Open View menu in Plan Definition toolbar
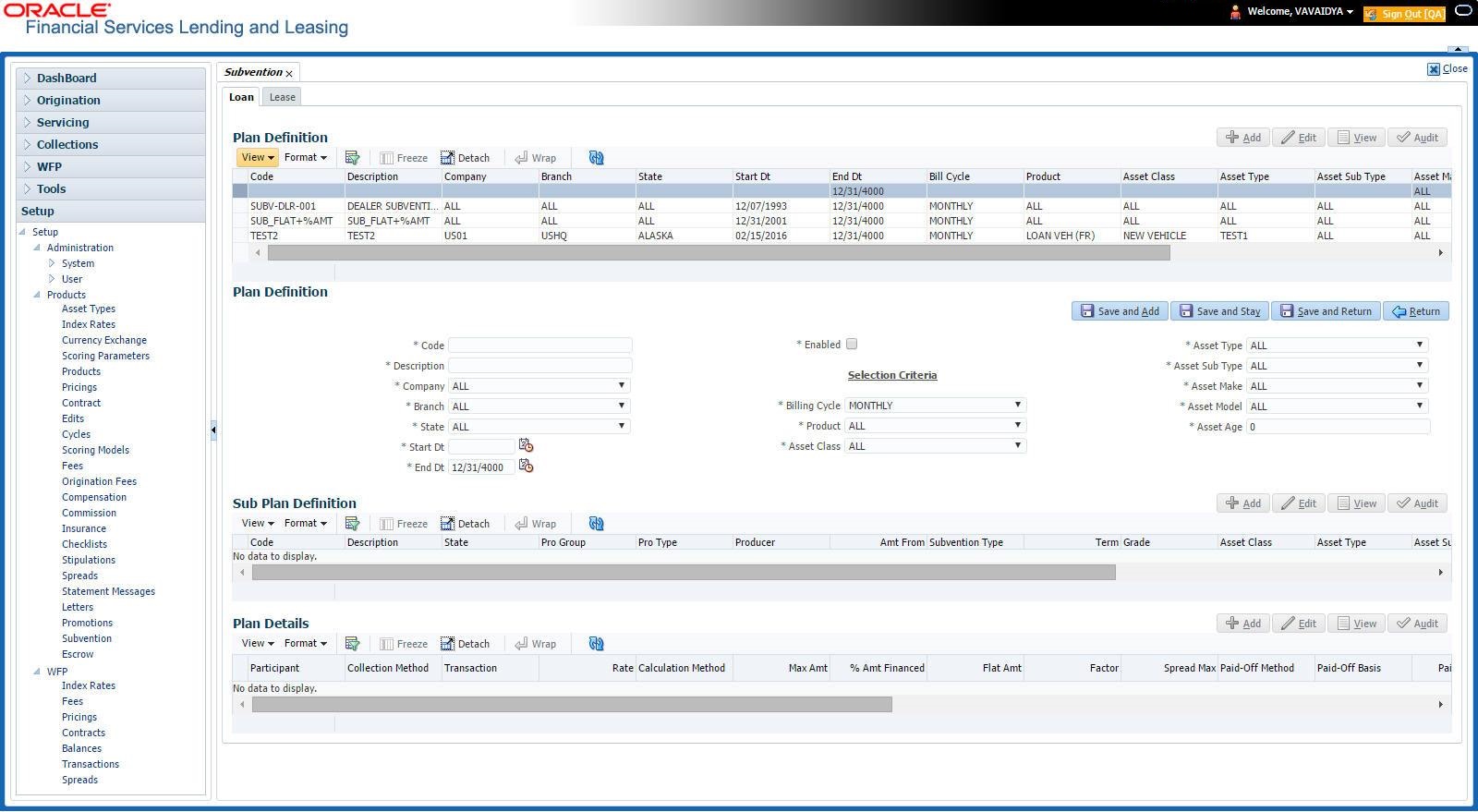This screenshot has width=1478, height=812. click(257, 158)
